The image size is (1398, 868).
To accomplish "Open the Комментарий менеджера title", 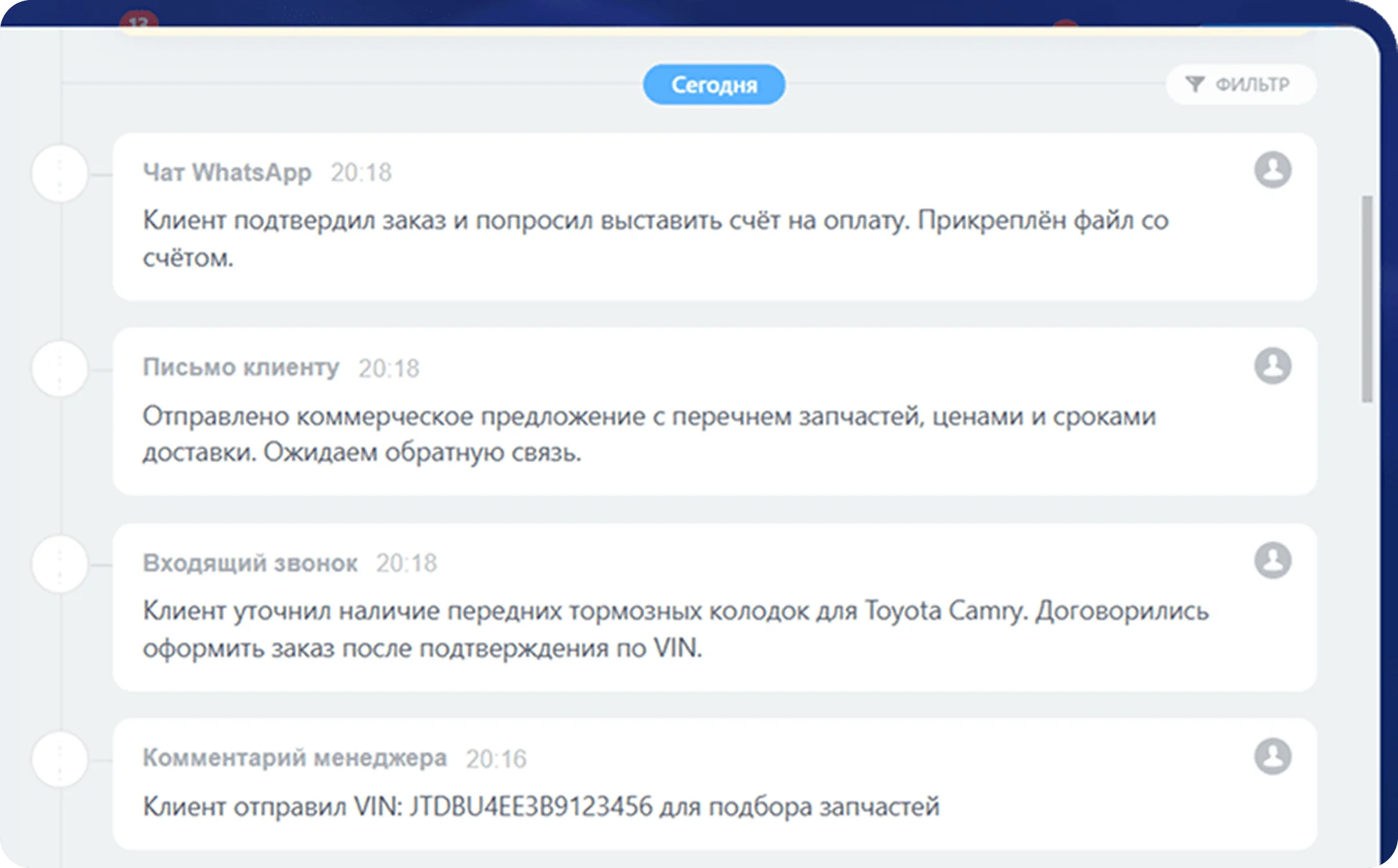I will 294,757.
